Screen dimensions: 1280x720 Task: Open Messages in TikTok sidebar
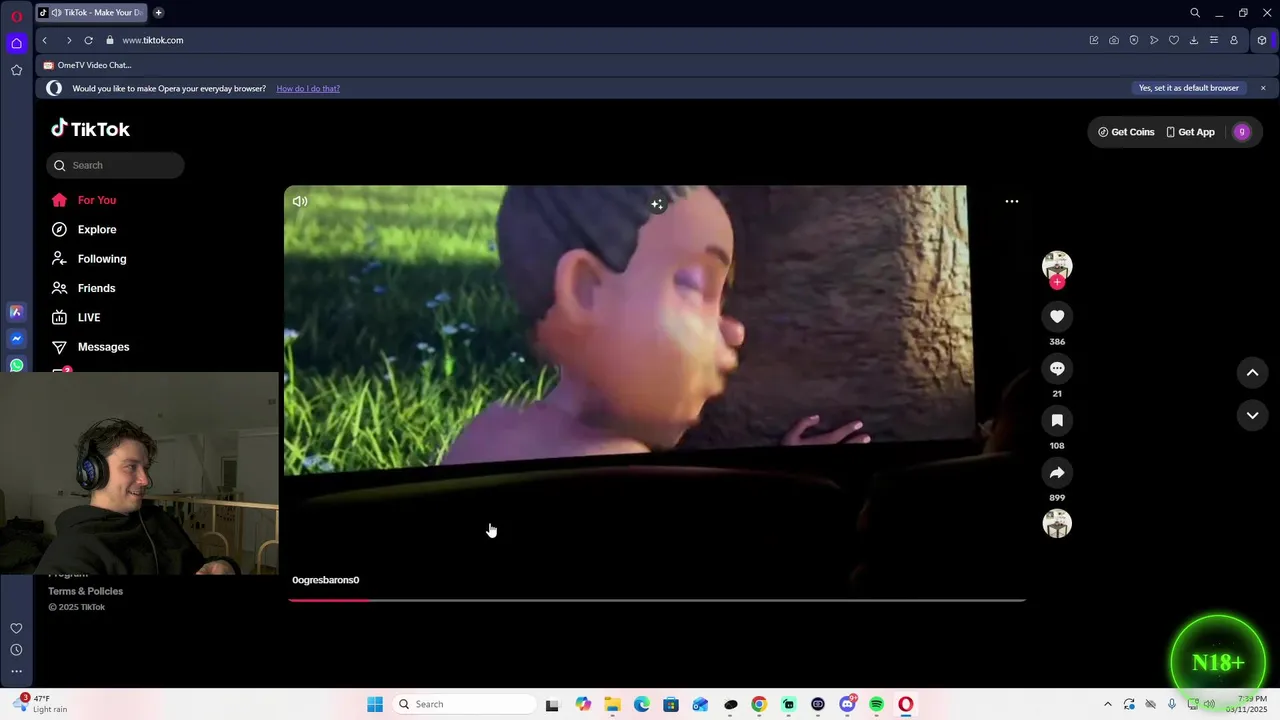pyautogui.click(x=92, y=347)
